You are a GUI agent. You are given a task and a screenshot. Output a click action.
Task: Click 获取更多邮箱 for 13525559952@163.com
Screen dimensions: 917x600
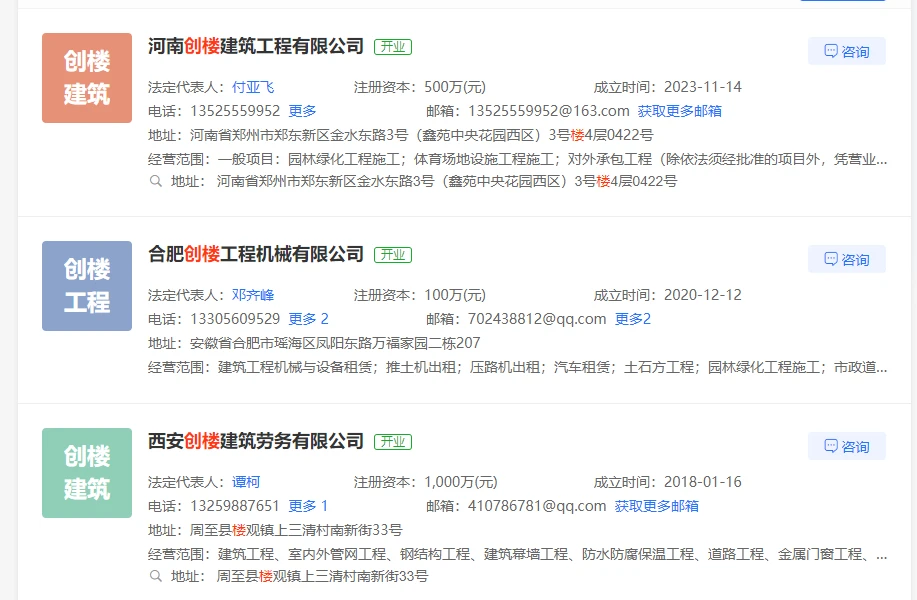pyautogui.click(x=680, y=111)
